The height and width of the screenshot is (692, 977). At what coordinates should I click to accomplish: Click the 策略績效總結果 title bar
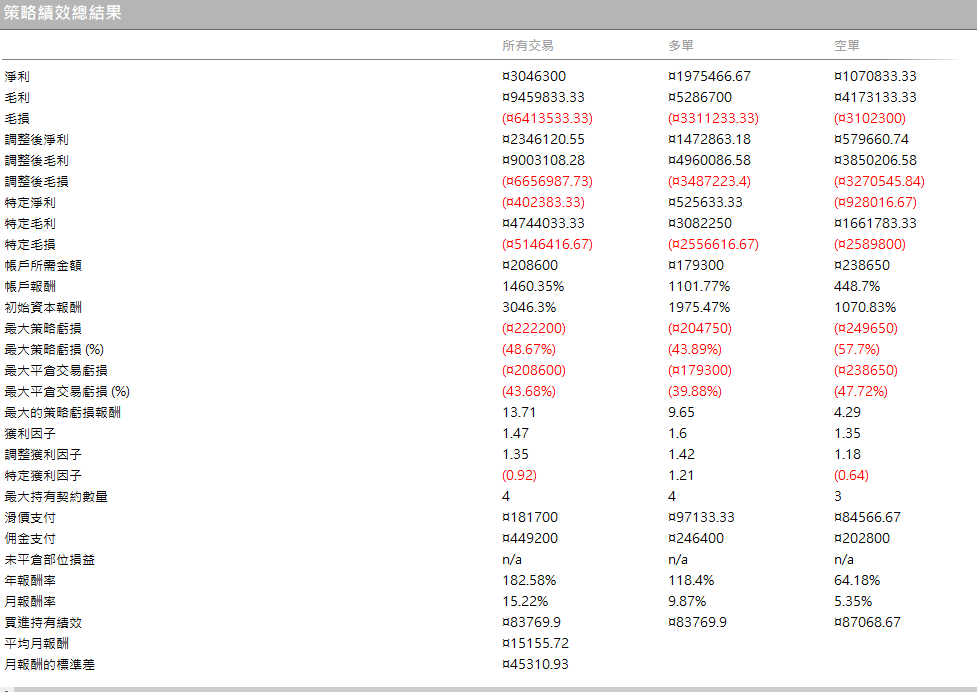coord(488,14)
